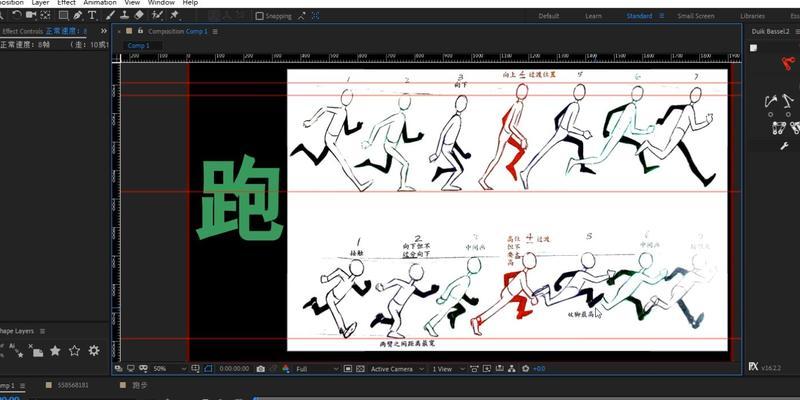
Task: Select the Rectangle shape tool
Action: (x=63, y=15)
